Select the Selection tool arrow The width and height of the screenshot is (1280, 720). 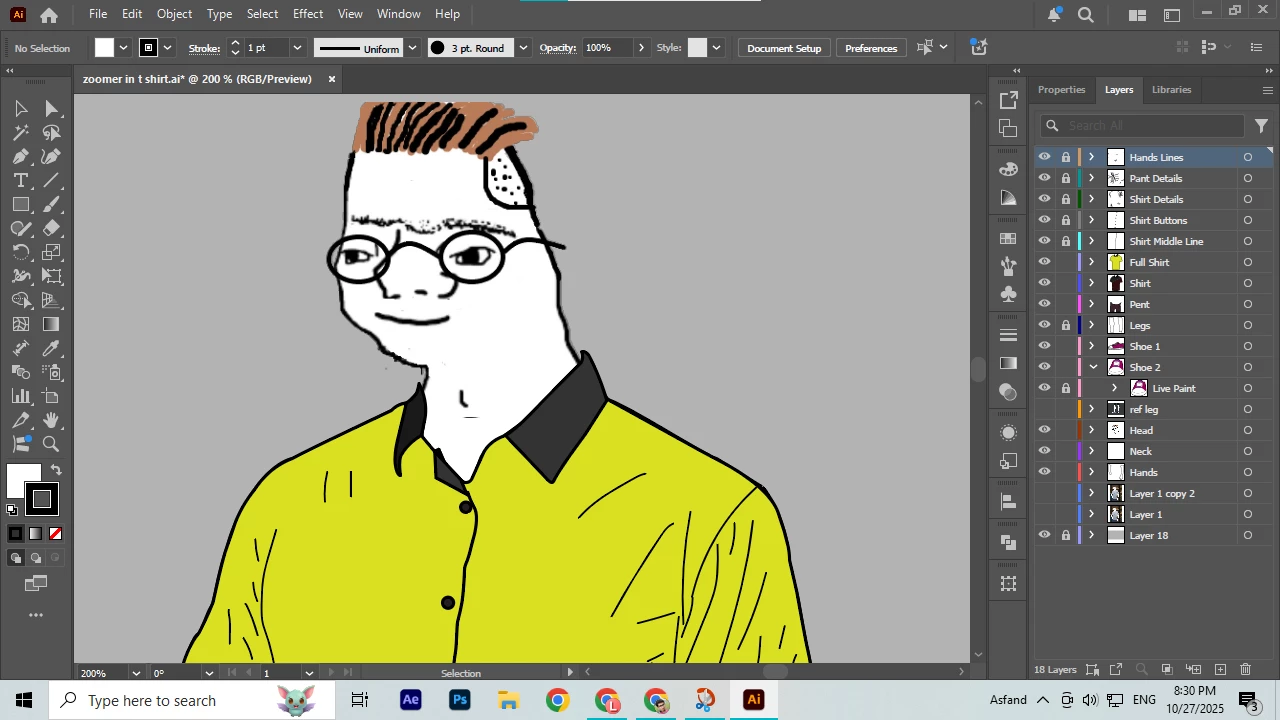pos(21,108)
